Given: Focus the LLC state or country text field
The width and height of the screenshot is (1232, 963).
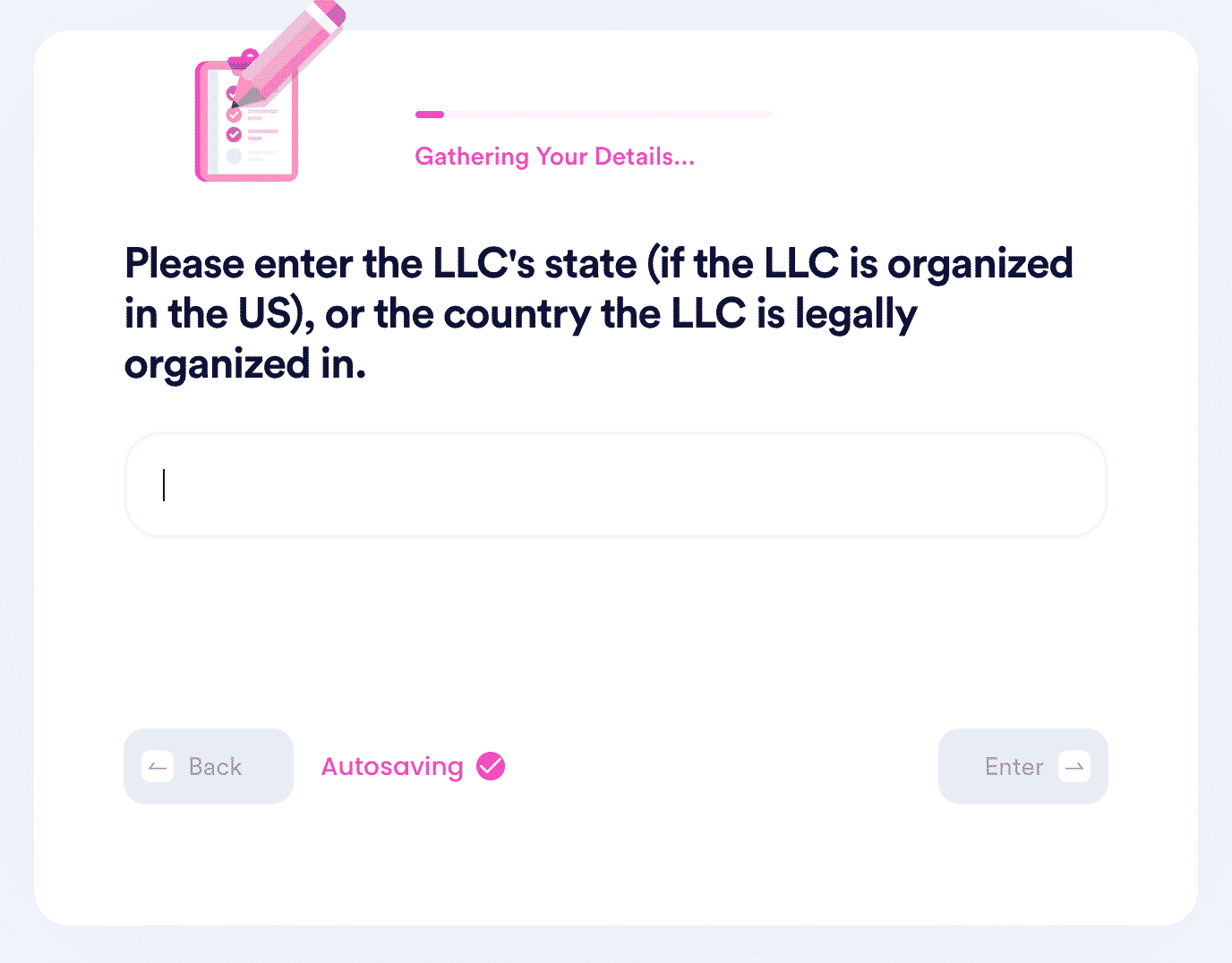Looking at the screenshot, I should pyautogui.click(x=616, y=485).
